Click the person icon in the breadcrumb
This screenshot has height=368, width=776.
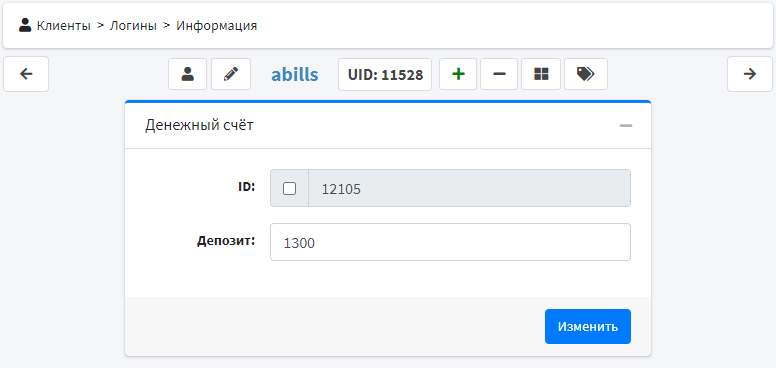tap(25, 25)
